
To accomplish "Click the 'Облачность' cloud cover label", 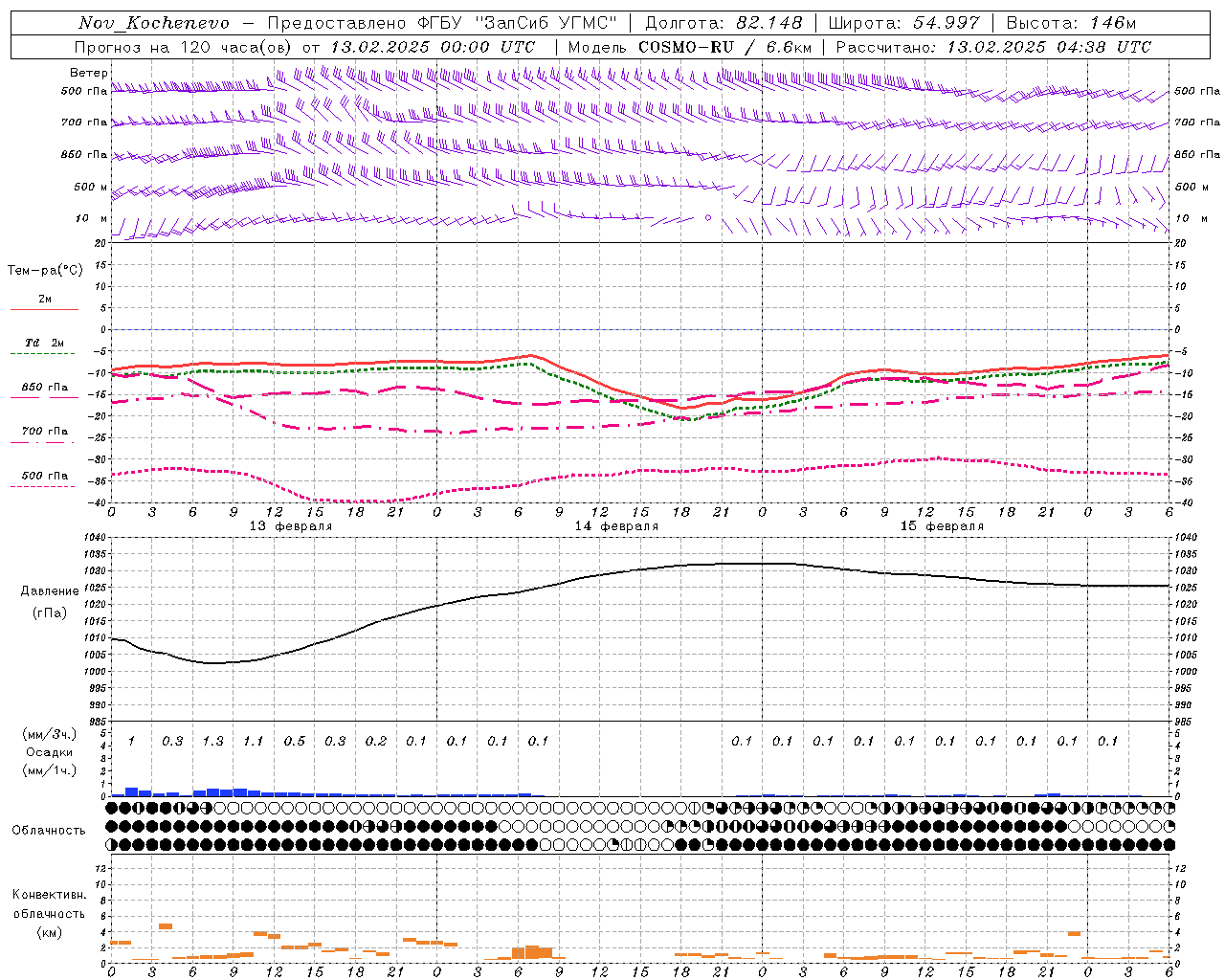I will [x=49, y=831].
